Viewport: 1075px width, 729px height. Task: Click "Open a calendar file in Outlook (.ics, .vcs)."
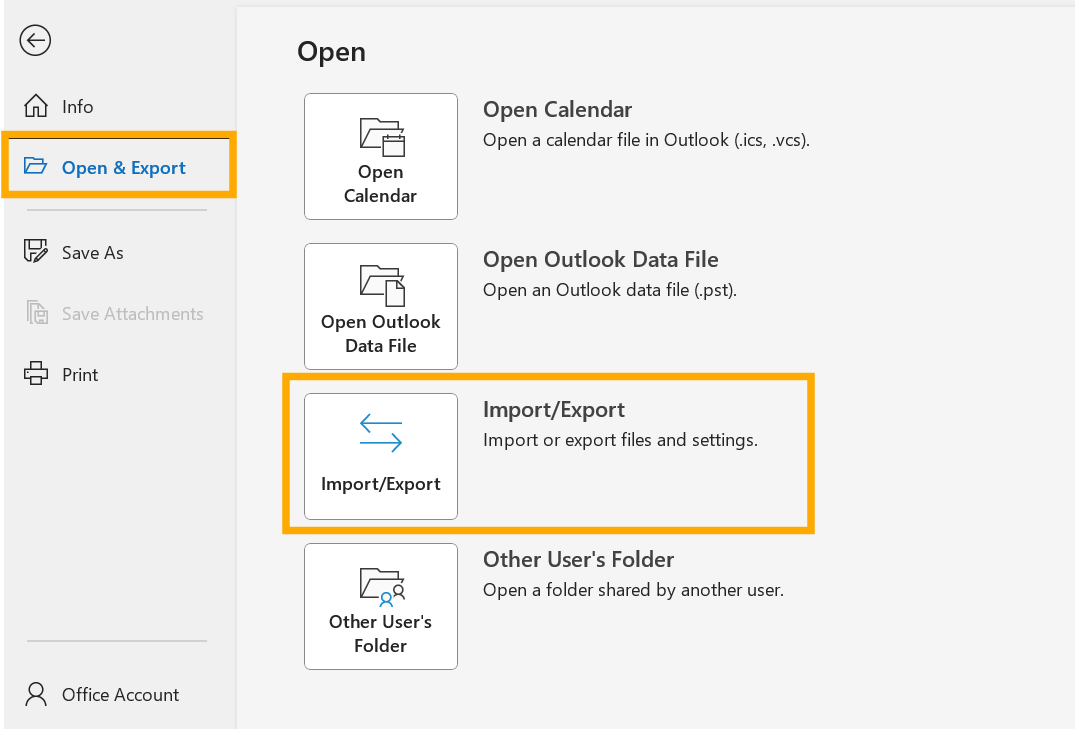647,140
